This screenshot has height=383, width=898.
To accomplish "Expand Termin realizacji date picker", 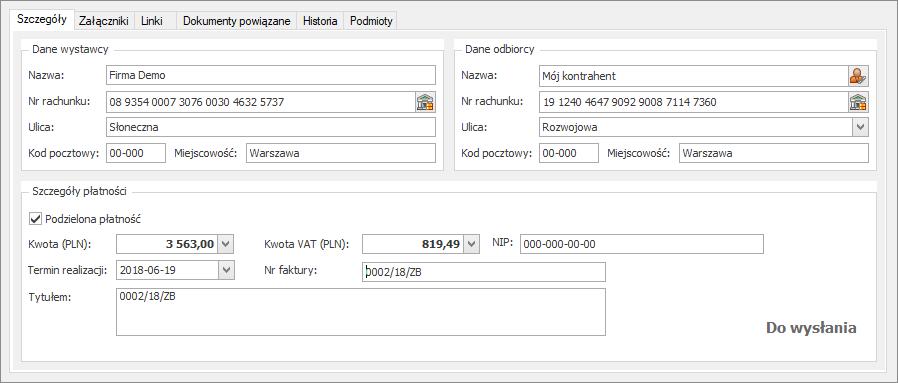I will [x=227, y=270].
